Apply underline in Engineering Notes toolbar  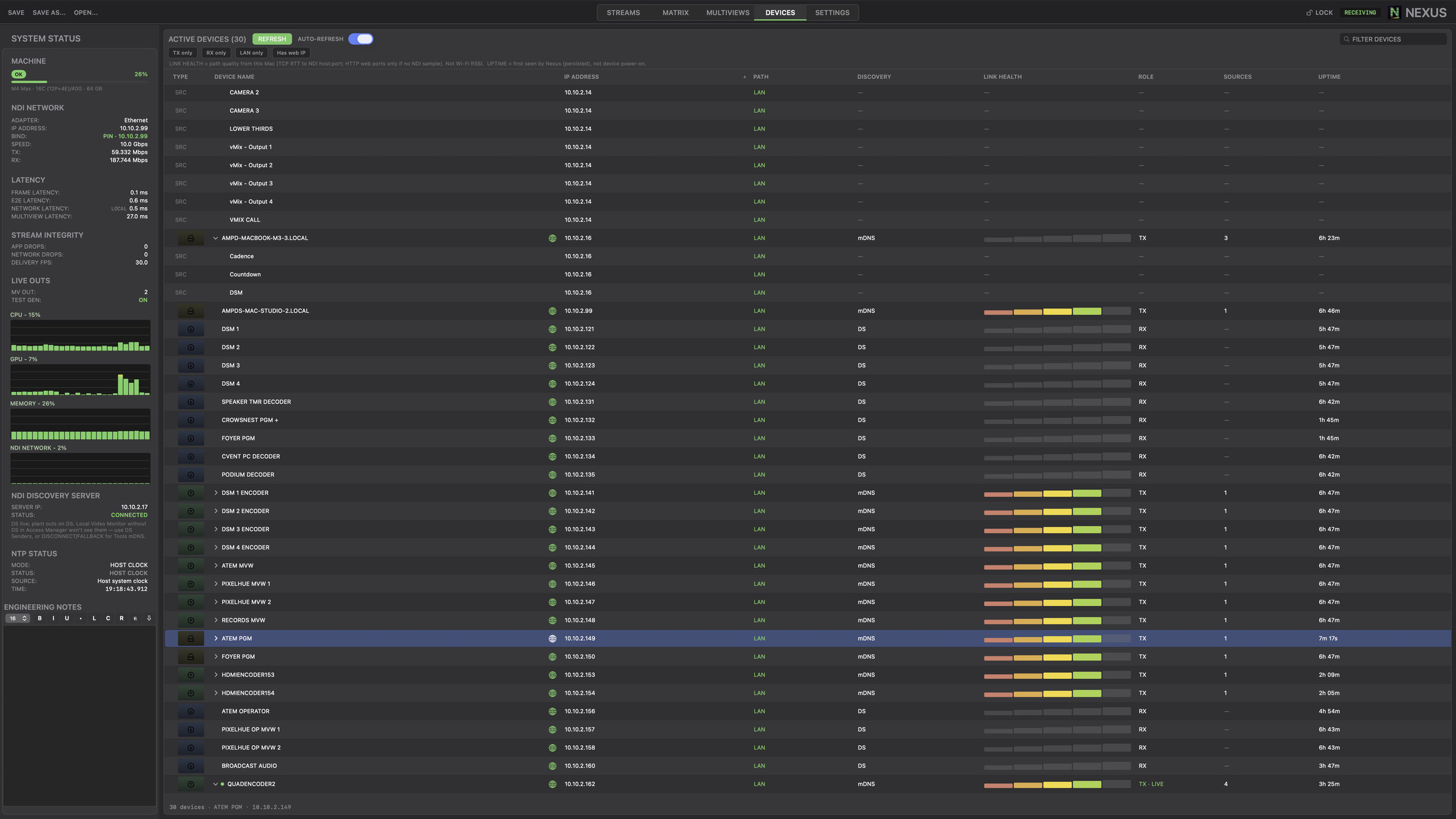[67, 618]
